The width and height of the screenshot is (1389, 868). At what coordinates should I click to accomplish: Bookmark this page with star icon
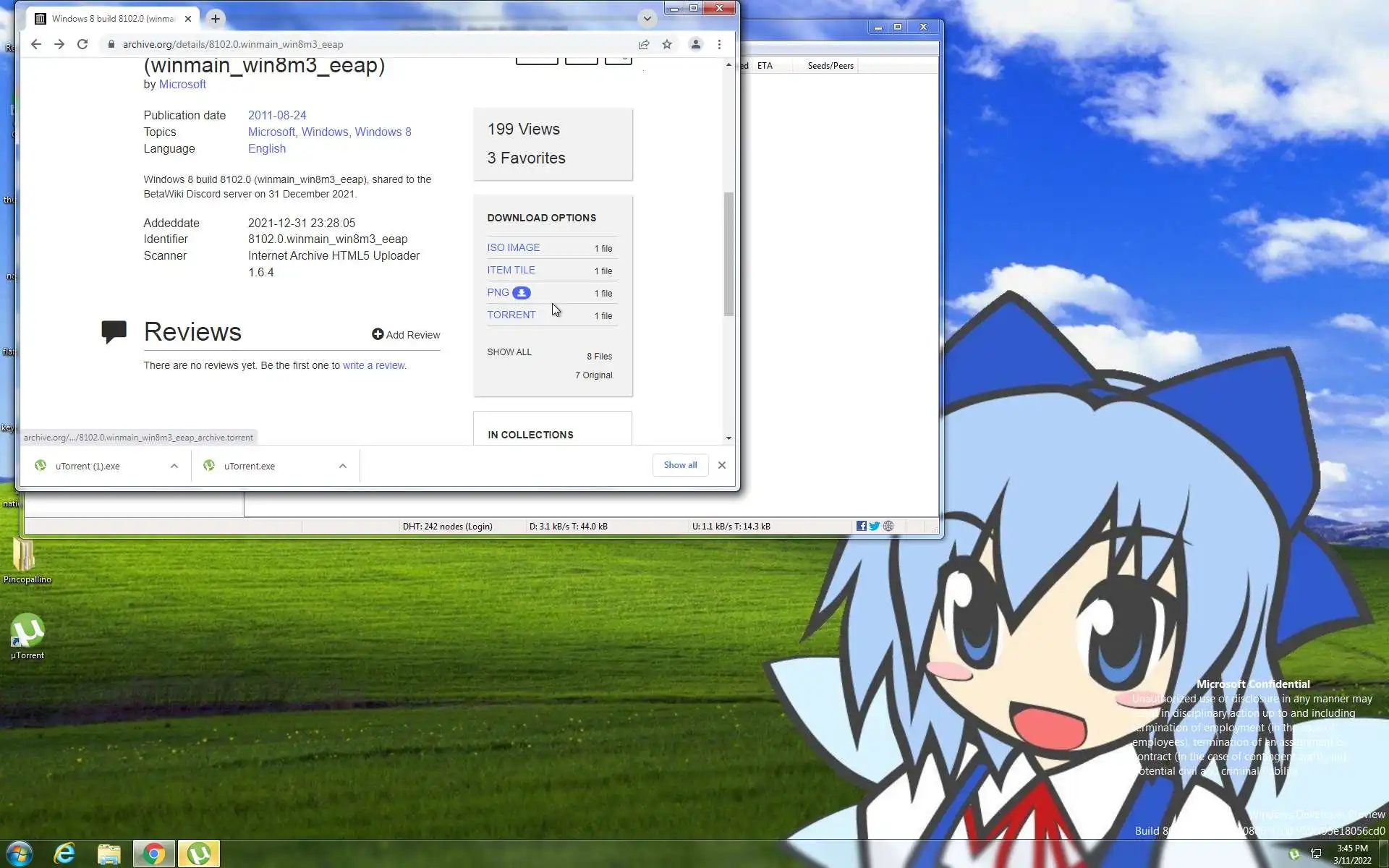point(667,44)
